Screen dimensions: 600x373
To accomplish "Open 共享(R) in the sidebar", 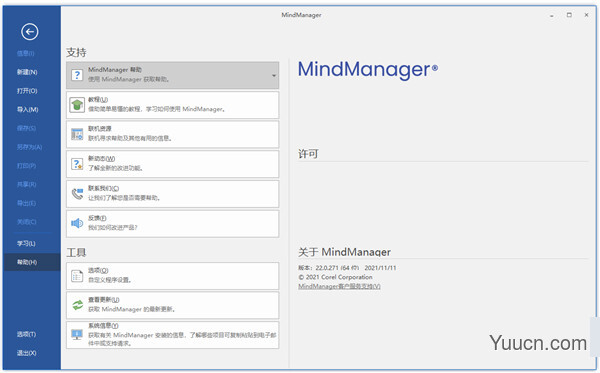I will [x=26, y=184].
